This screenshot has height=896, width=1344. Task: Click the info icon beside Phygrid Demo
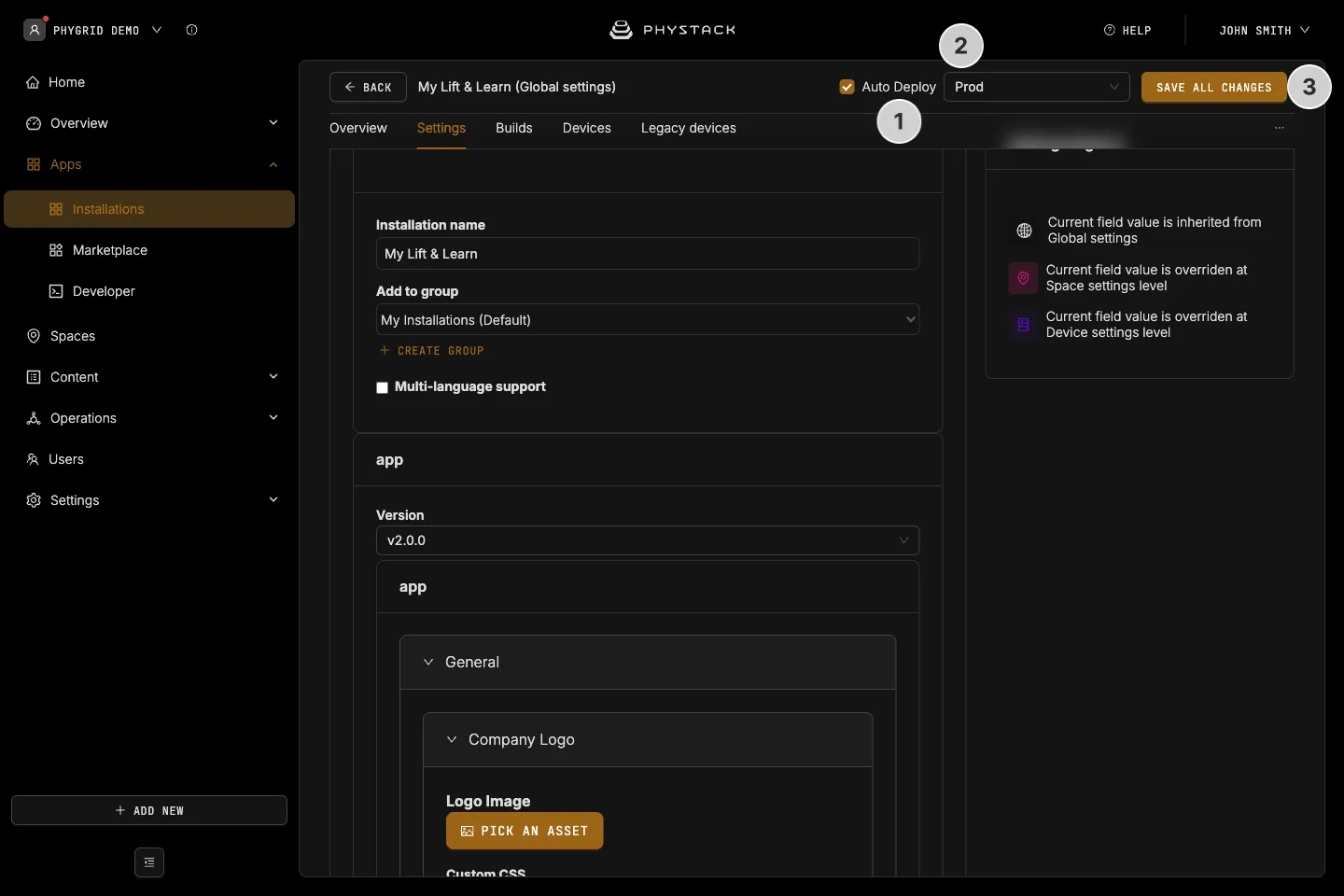pos(191,30)
